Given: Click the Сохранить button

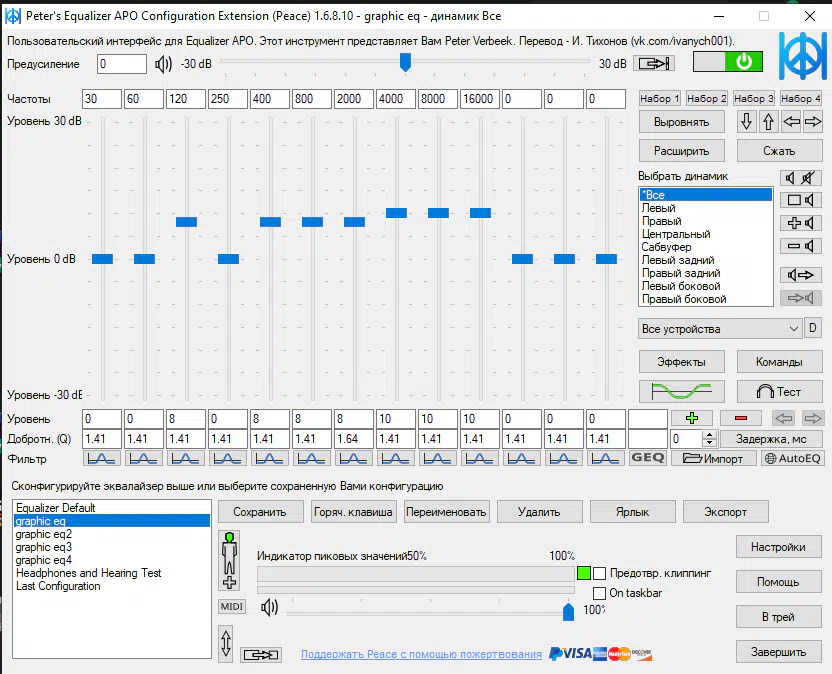Looking at the screenshot, I should pos(267,511).
